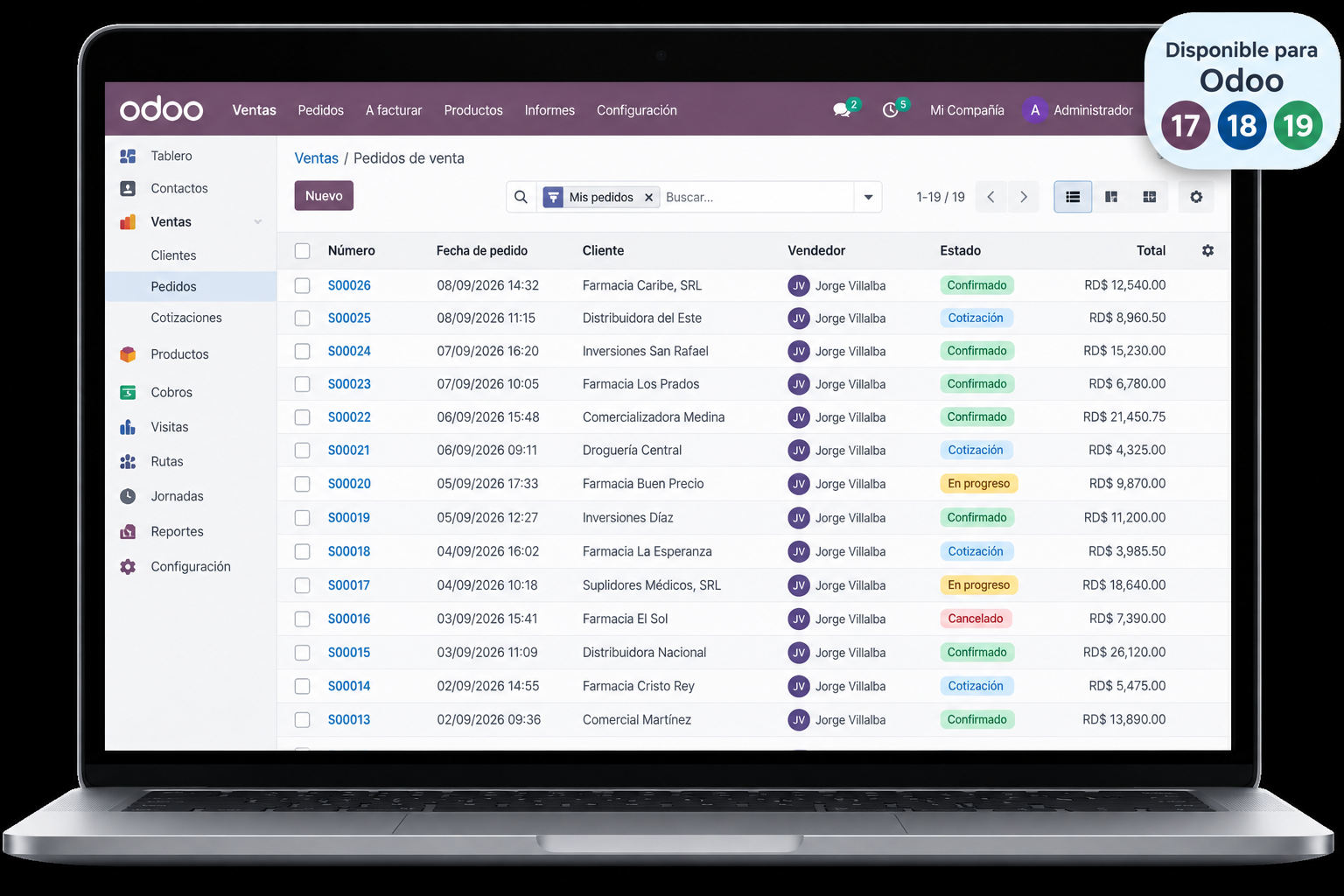Click the Ventas chart icon in sidebar
1344x896 pixels.
[128, 221]
